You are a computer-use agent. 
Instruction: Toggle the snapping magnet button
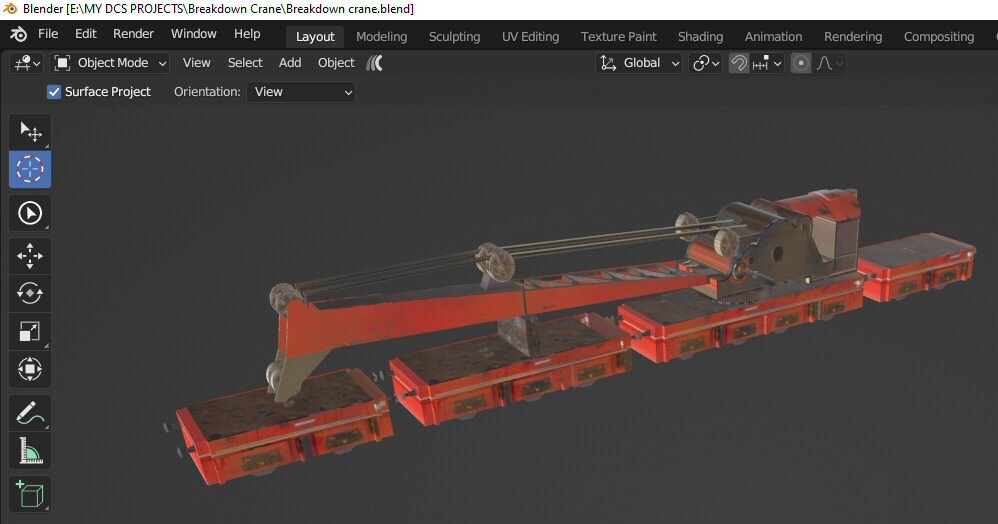[x=739, y=63]
